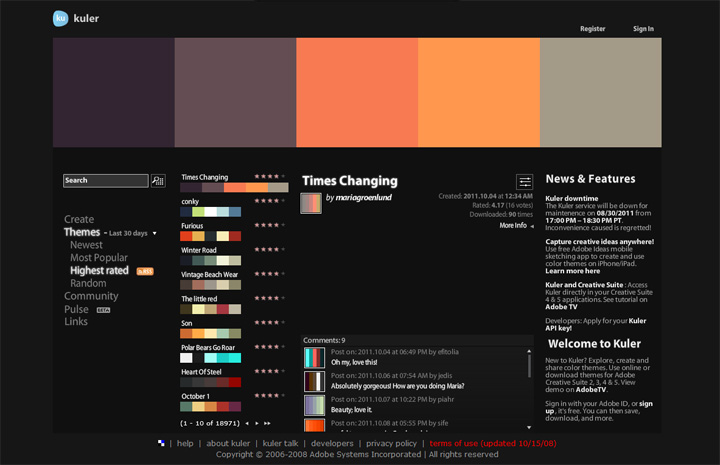Select the orange swatch in large theme
Image resolution: width=720 pixels, height=465 pixels.
pyautogui.click(x=478, y=93)
